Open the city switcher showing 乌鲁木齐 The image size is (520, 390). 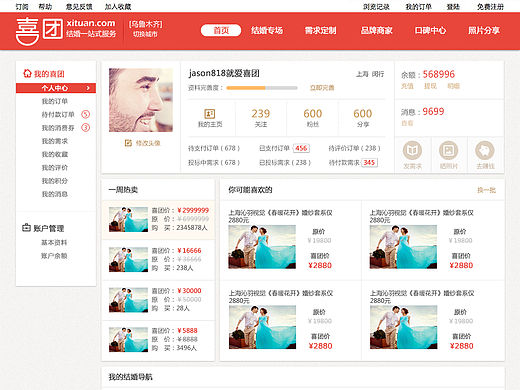coord(145,29)
